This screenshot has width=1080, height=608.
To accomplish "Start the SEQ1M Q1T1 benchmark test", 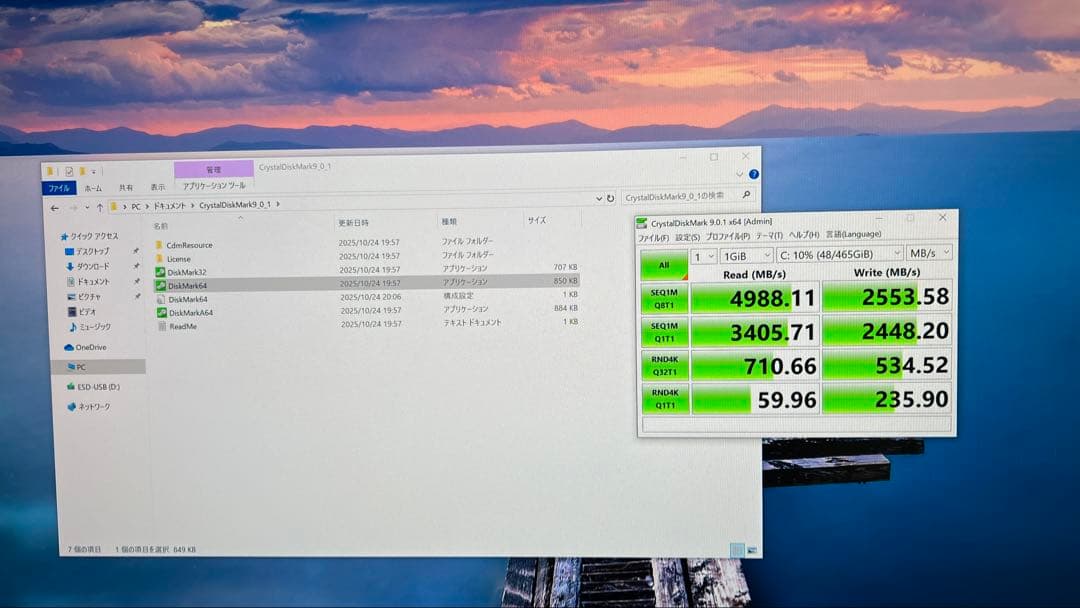I will pyautogui.click(x=664, y=331).
